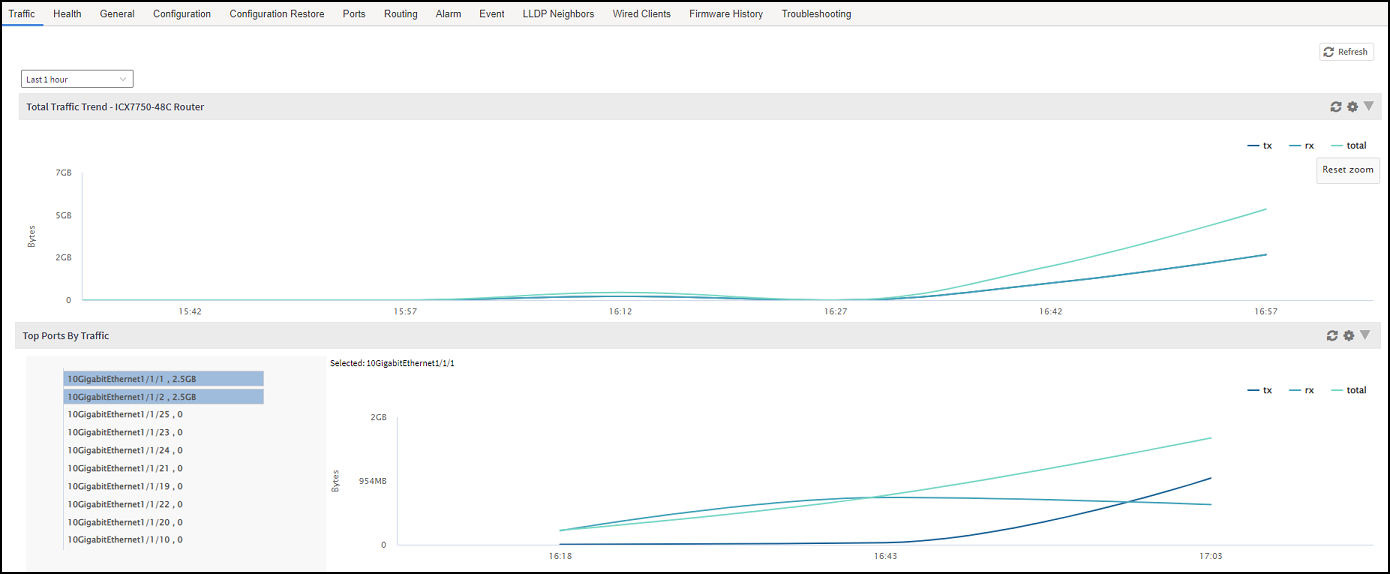Toggle tx series in Top Ports legend
This screenshot has width=1390, height=574.
tap(1260, 390)
